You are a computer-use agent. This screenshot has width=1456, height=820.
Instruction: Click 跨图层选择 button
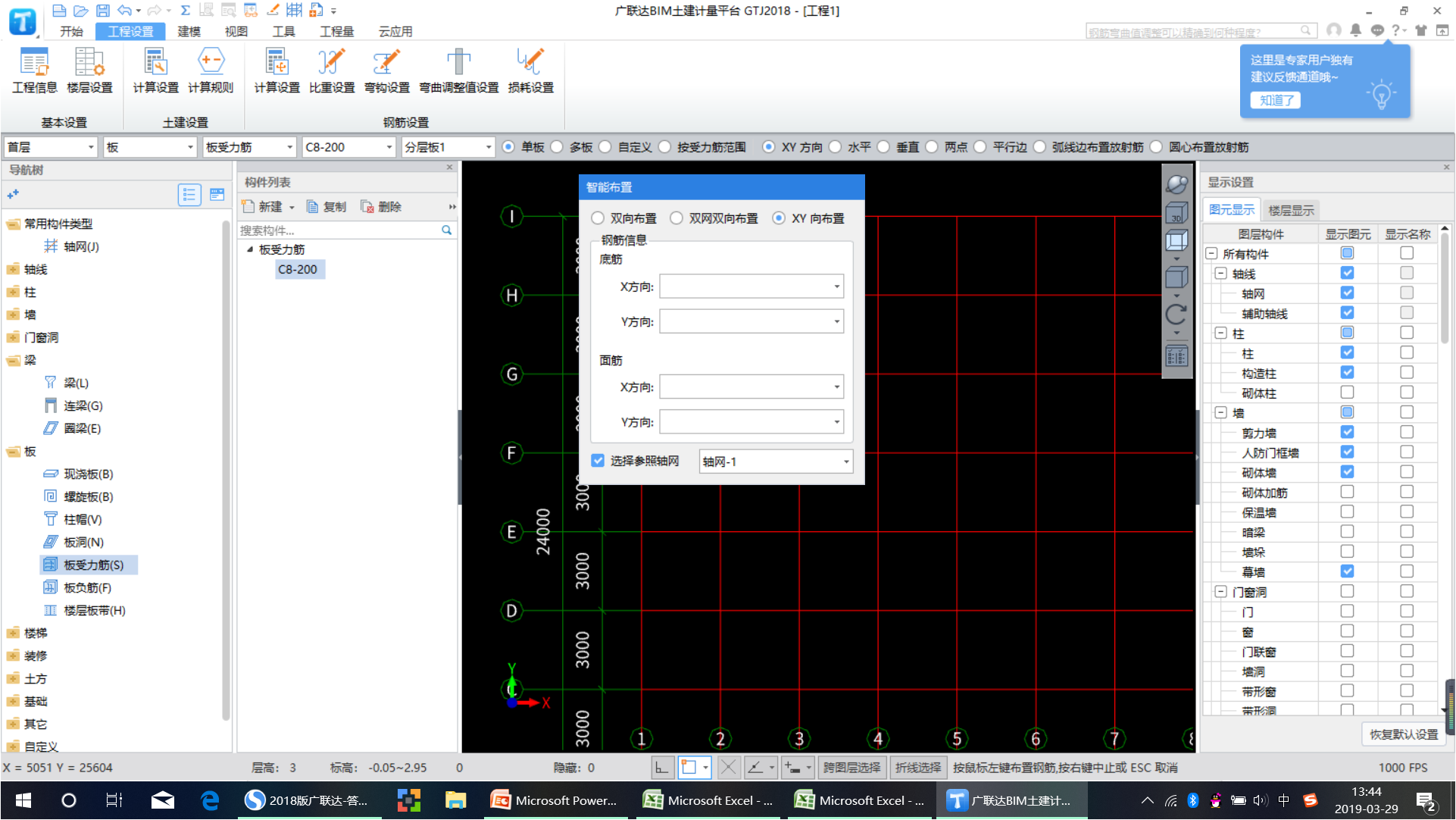[x=852, y=768]
